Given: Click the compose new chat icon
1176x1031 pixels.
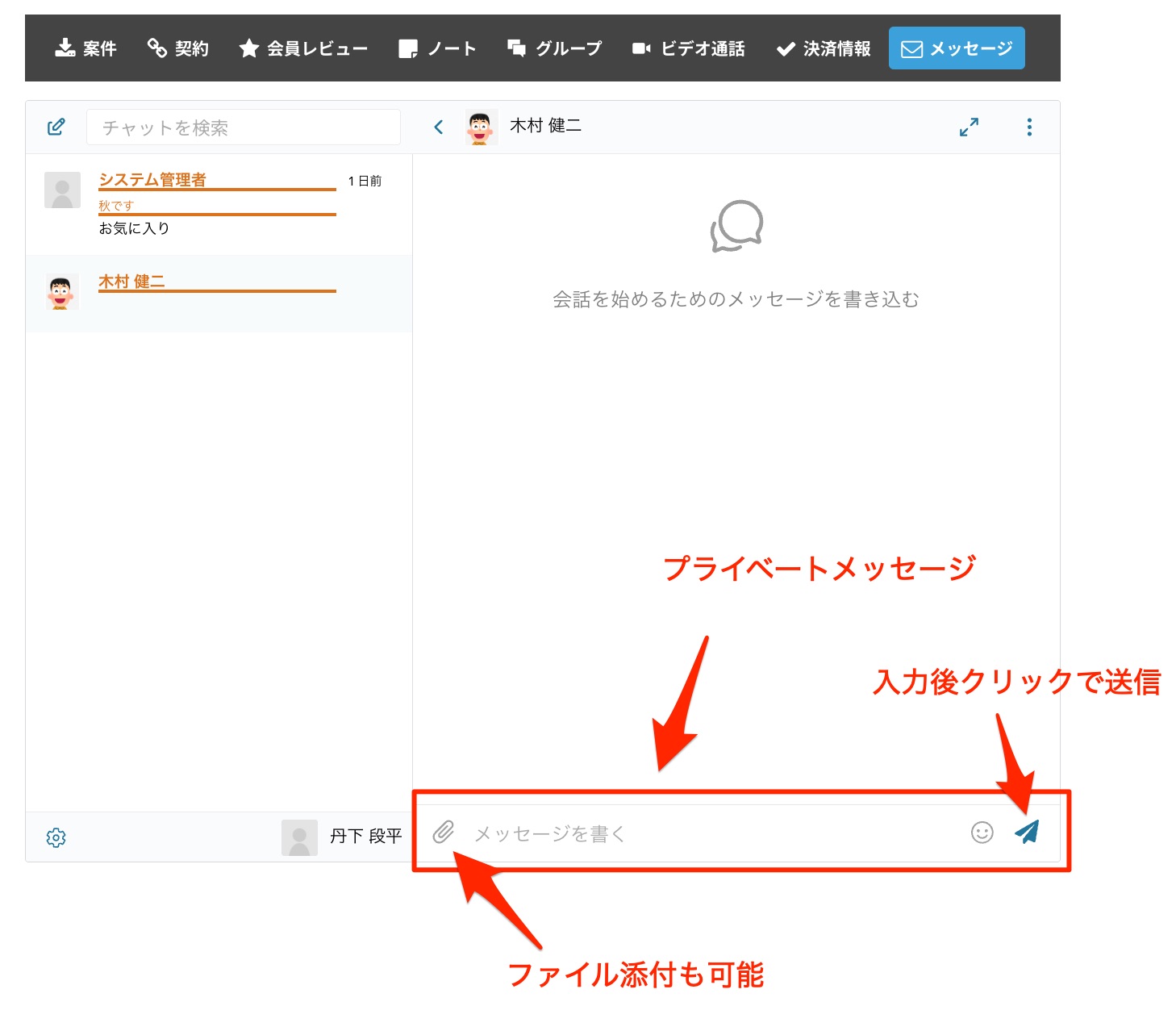Looking at the screenshot, I should [x=56, y=127].
